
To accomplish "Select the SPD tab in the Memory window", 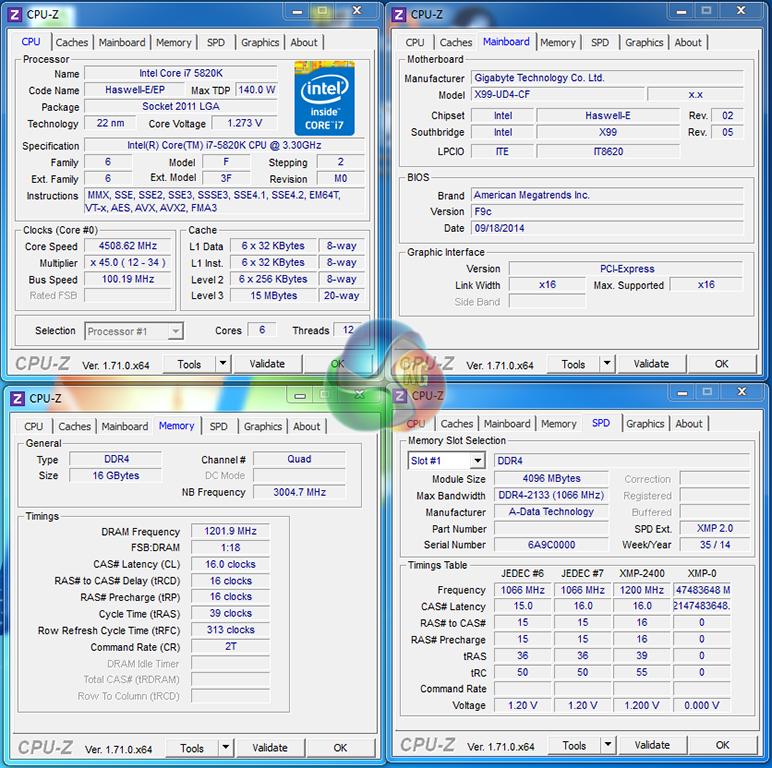I will point(218,426).
